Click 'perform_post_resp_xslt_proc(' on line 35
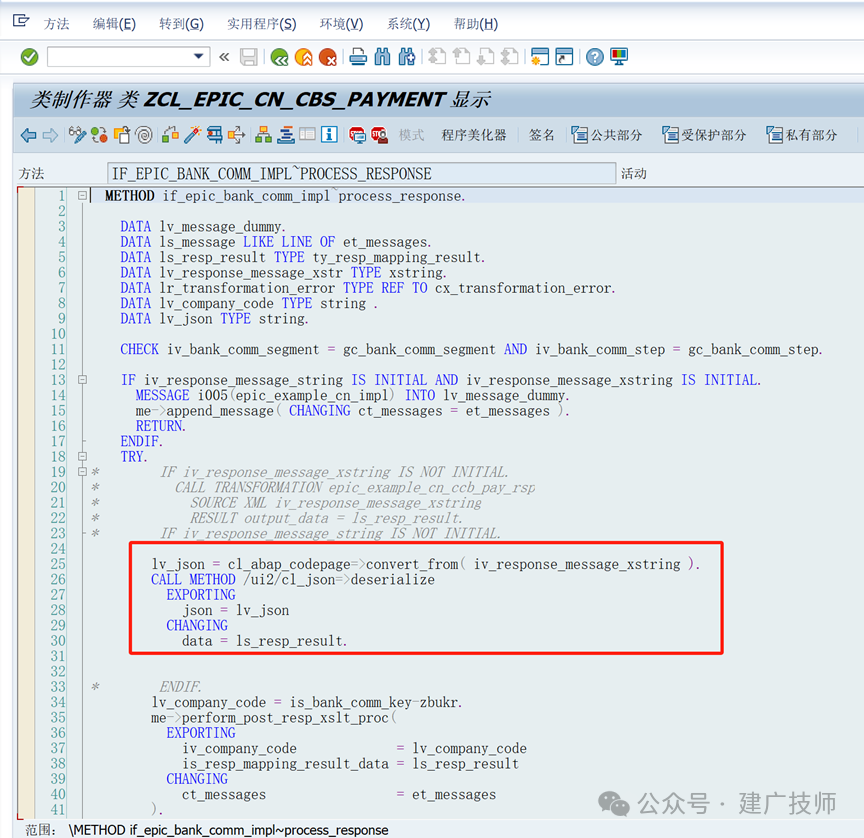Screen dimensions: 864x838 pos(289,718)
